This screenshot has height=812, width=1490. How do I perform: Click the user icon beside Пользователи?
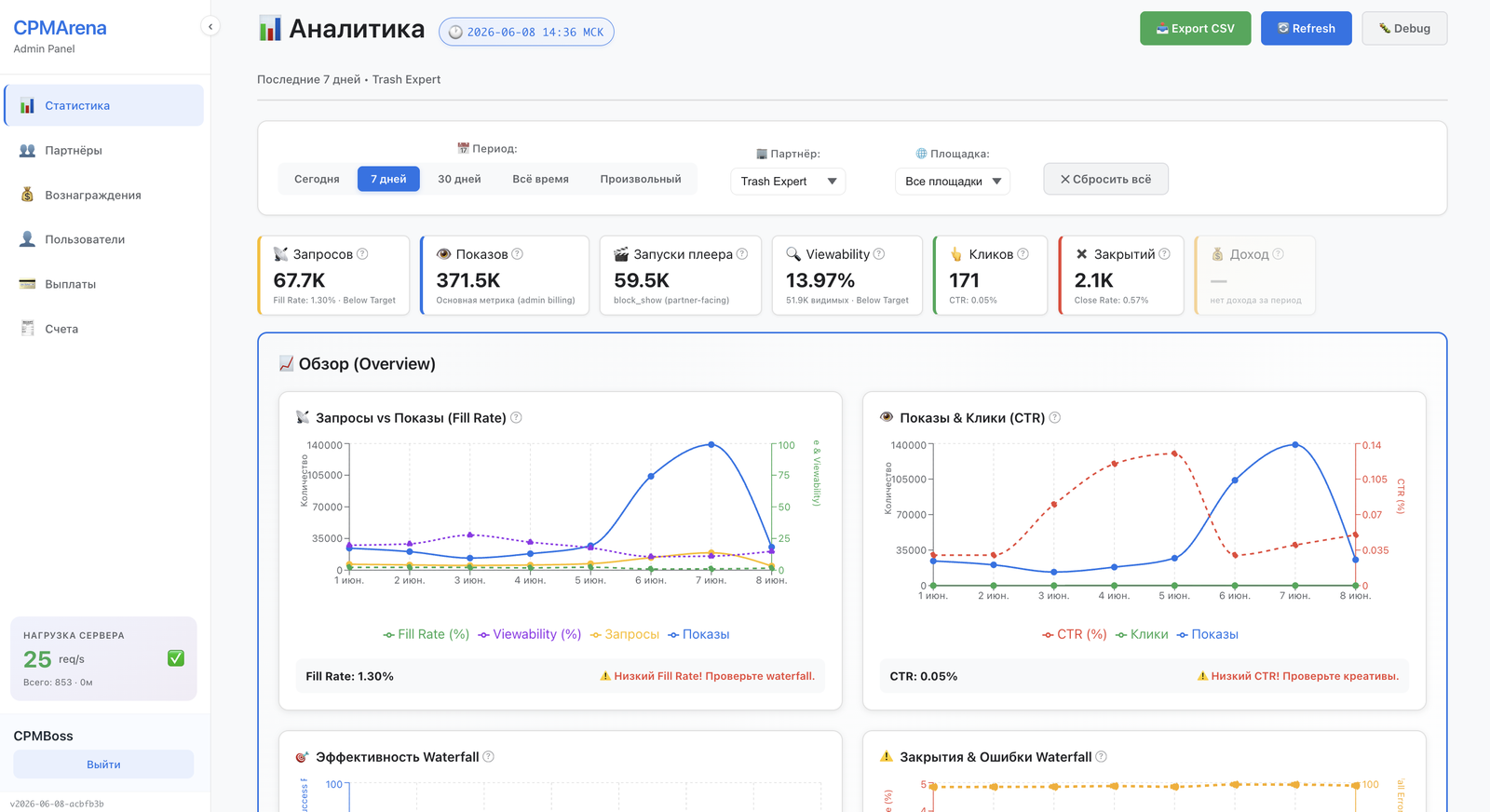pos(28,239)
